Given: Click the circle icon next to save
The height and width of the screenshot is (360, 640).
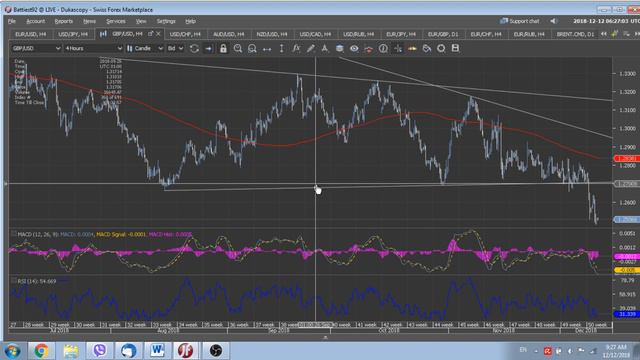Looking at the screenshot, I should click(441, 48).
